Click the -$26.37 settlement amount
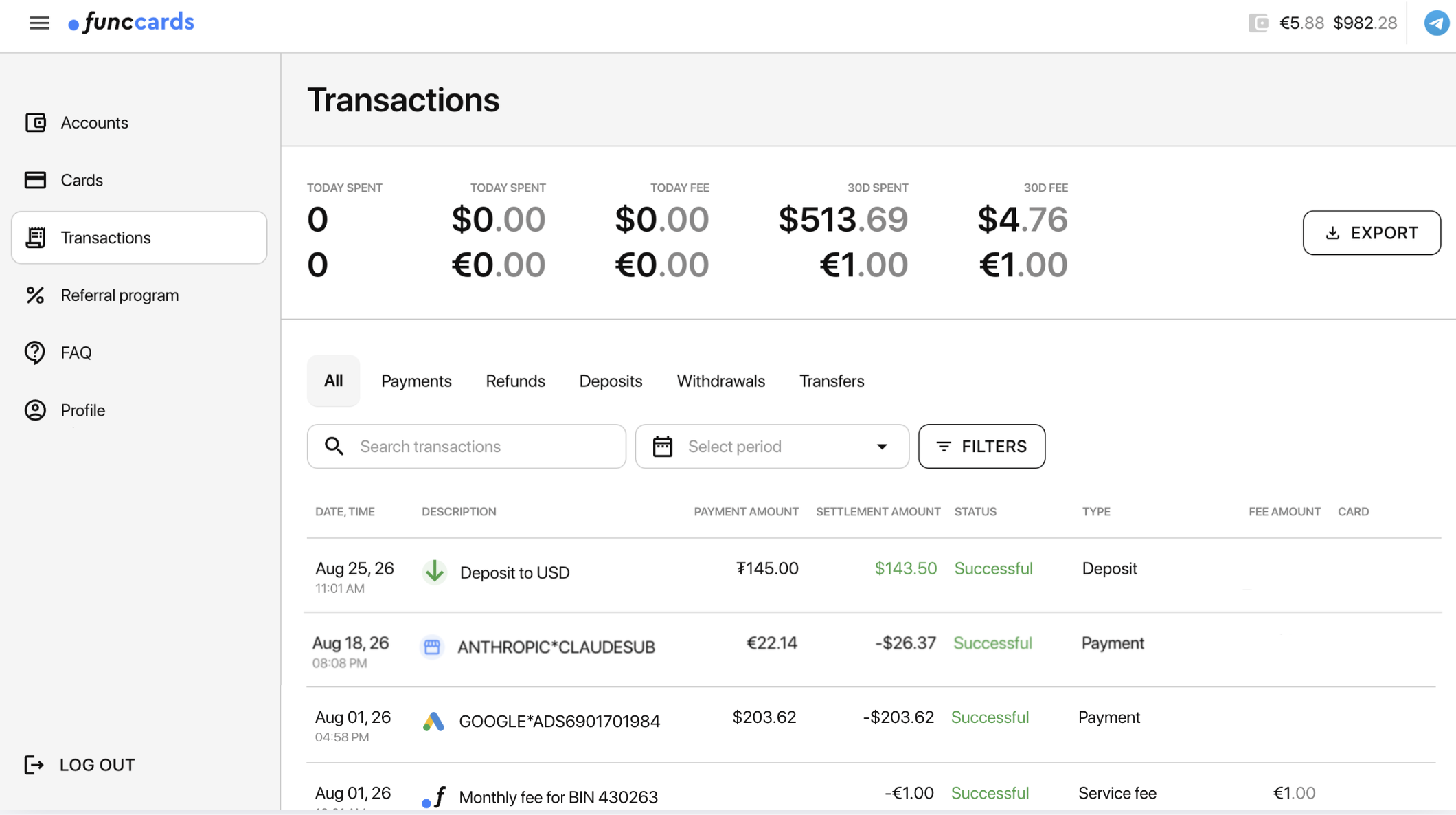Viewport: 1456px width, 815px height. [905, 643]
